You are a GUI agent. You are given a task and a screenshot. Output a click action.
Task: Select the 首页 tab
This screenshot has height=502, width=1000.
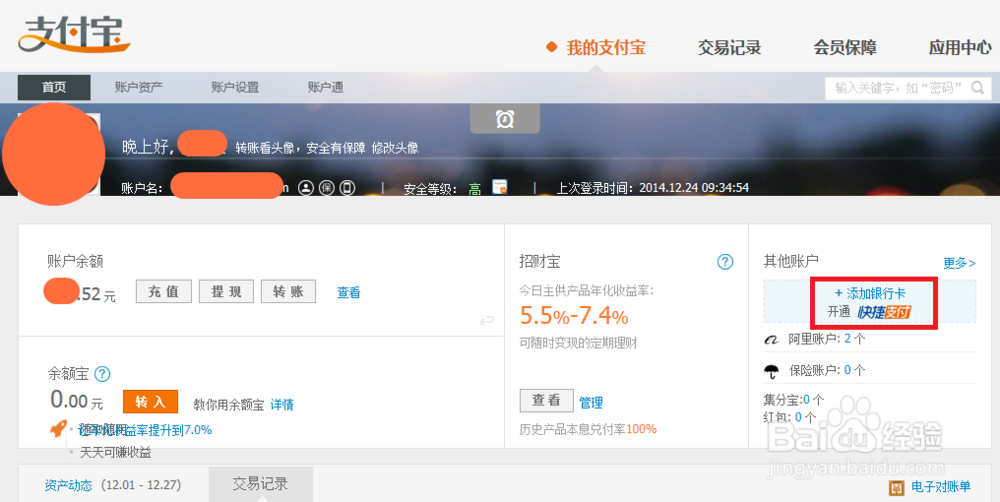pyautogui.click(x=54, y=87)
